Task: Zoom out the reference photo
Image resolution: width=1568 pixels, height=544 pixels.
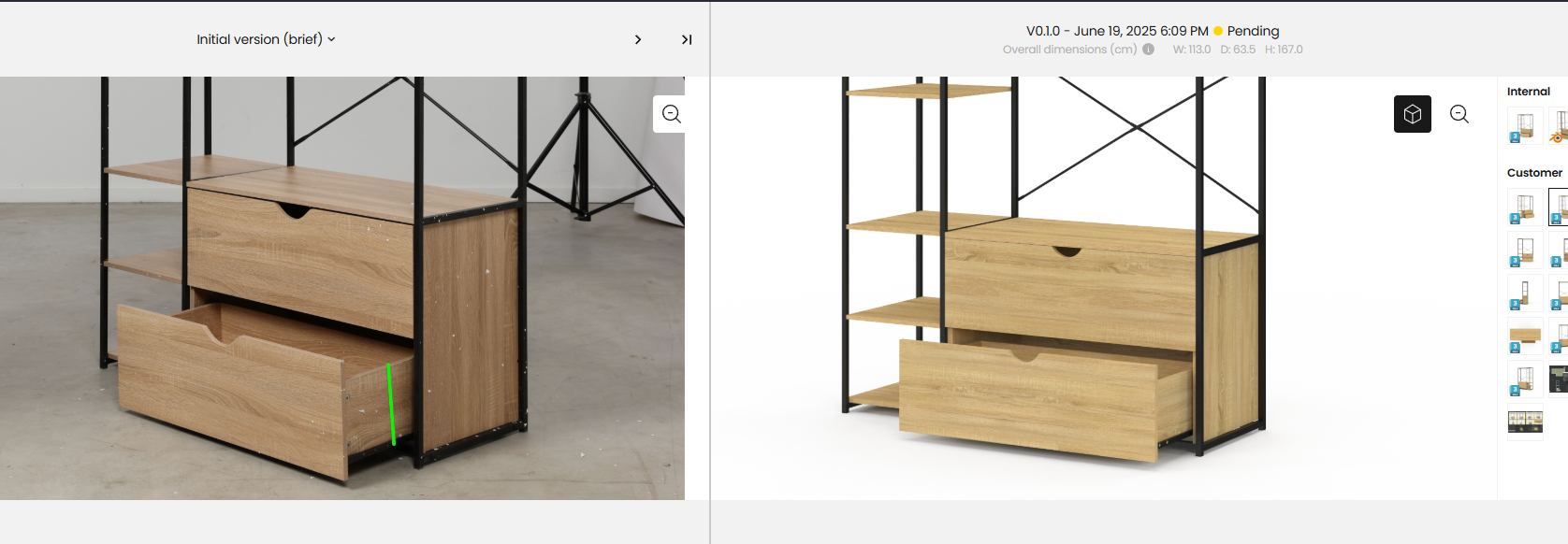Action: [672, 114]
